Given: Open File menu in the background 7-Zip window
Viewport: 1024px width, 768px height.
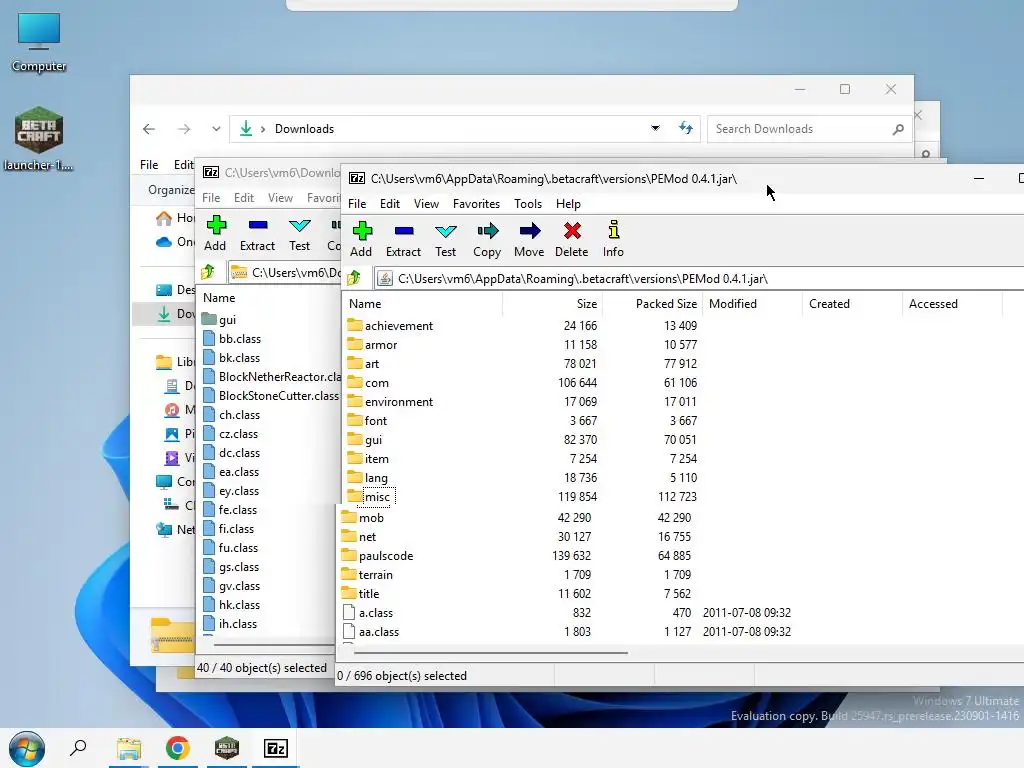Looking at the screenshot, I should [211, 198].
